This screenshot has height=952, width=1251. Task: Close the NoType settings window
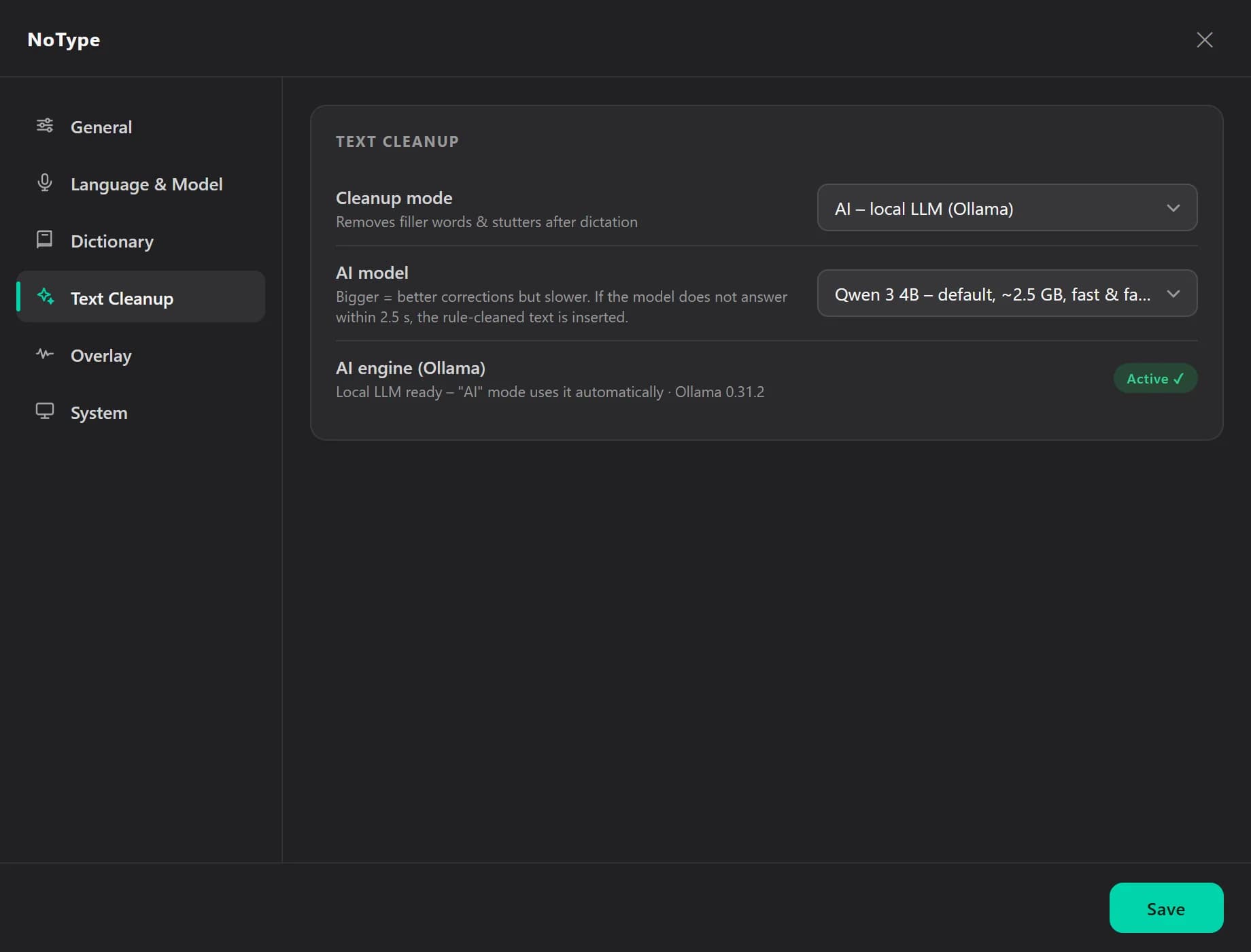(1205, 40)
